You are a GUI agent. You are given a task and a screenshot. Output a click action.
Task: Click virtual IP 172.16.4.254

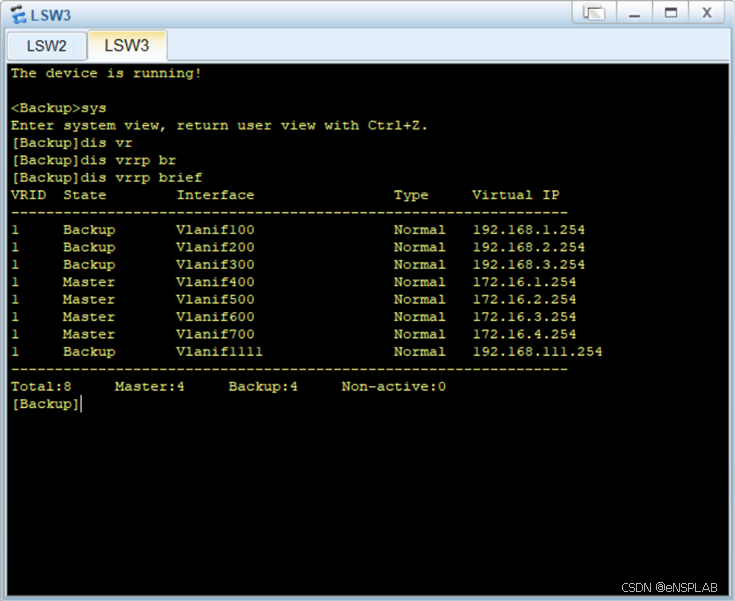point(525,334)
